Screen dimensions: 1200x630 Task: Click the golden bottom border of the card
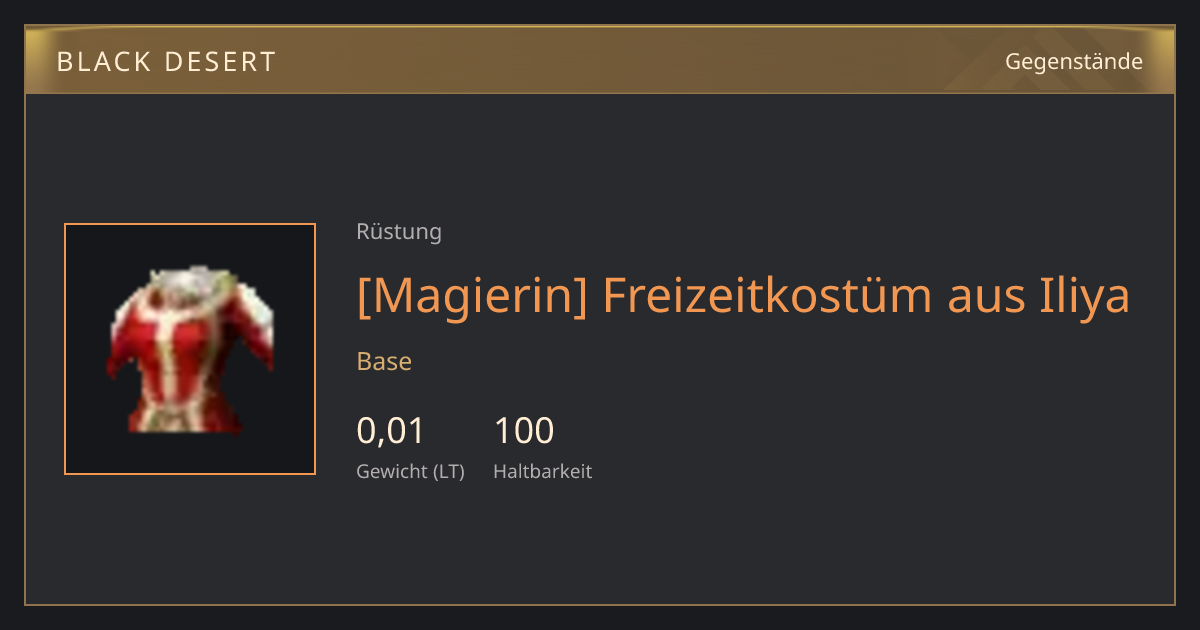600,604
